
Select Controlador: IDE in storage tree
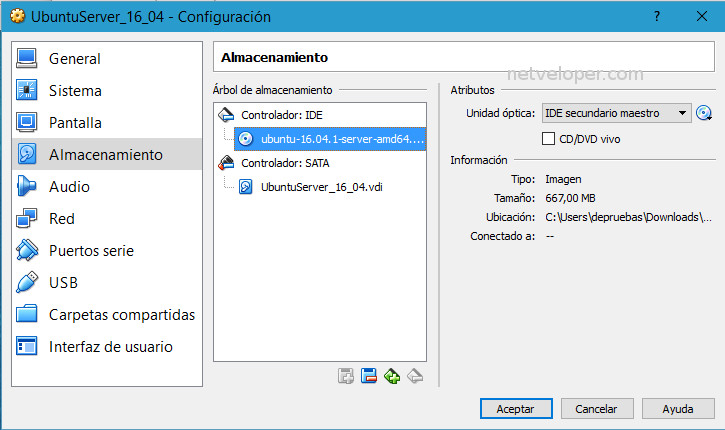point(282,115)
